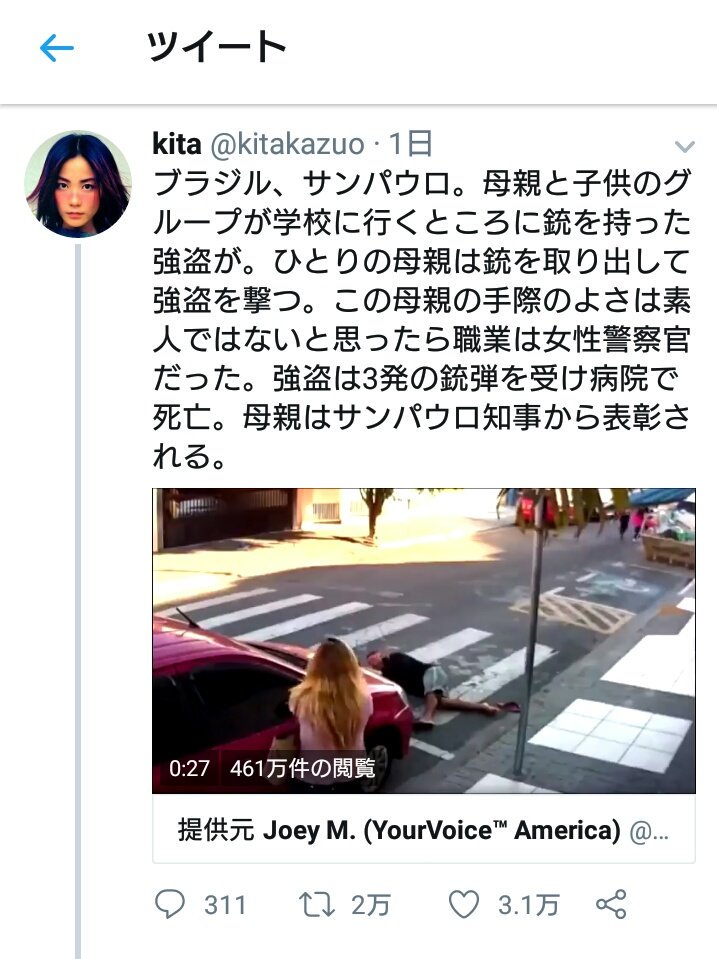Open the @kitakazuo handle link
The image size is (717, 959).
pyautogui.click(x=287, y=144)
